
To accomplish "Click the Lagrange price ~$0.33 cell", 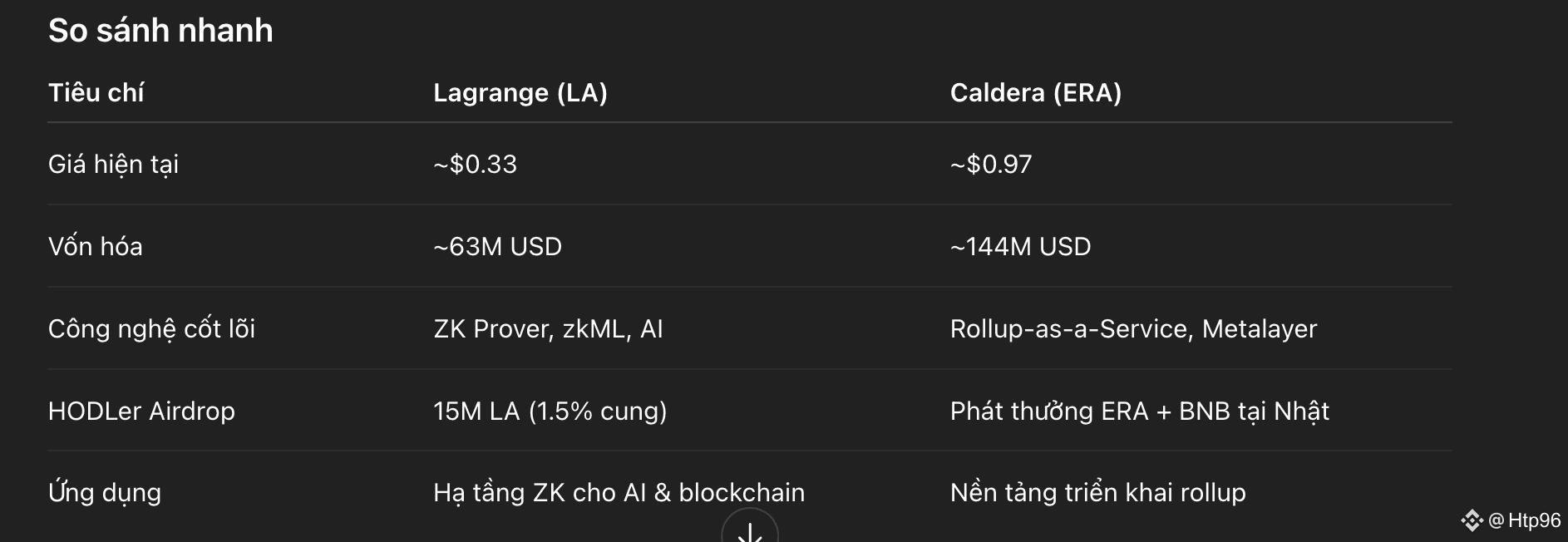I will pyautogui.click(x=475, y=165).
